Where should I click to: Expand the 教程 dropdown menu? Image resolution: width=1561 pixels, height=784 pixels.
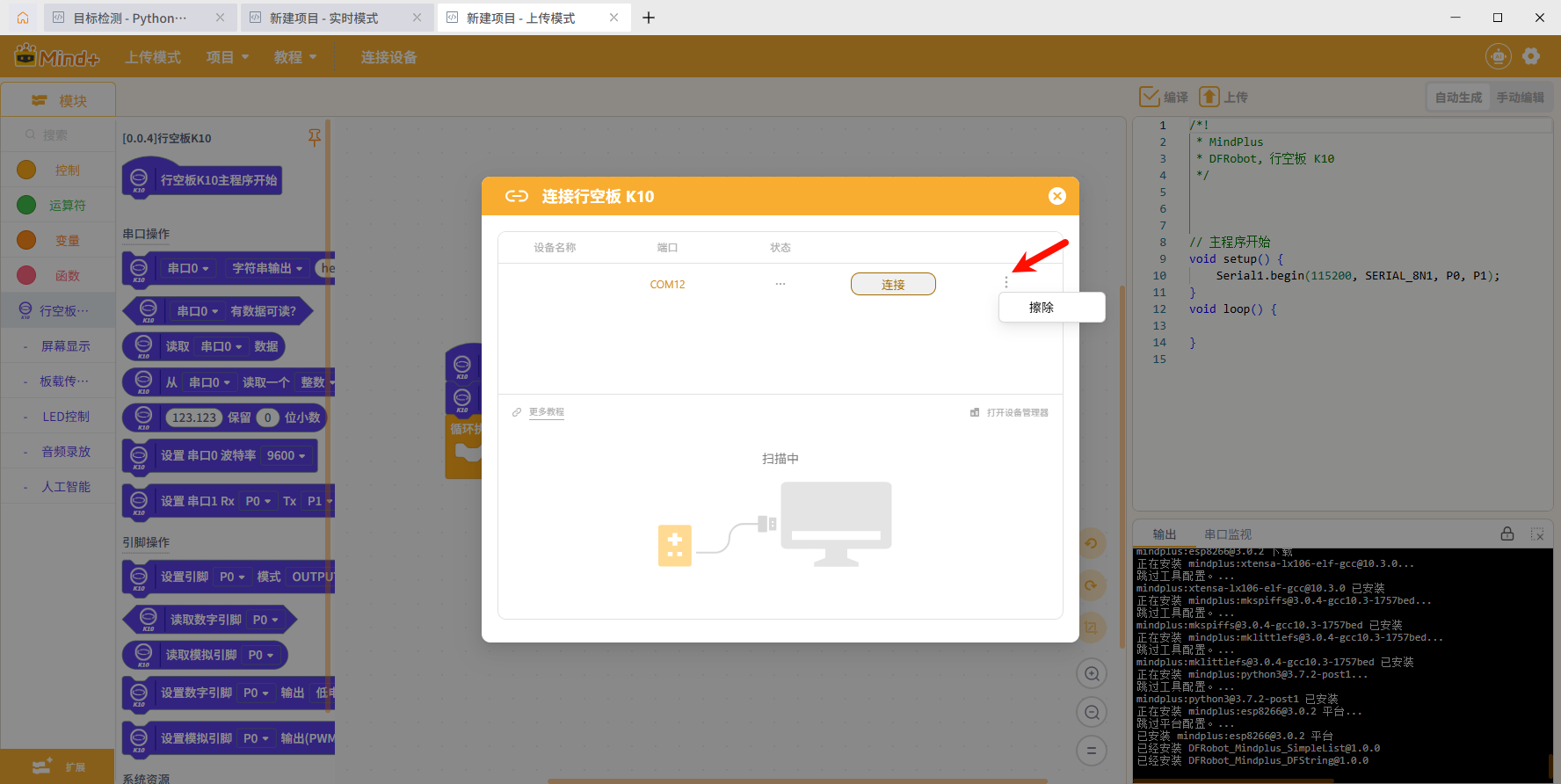click(294, 57)
